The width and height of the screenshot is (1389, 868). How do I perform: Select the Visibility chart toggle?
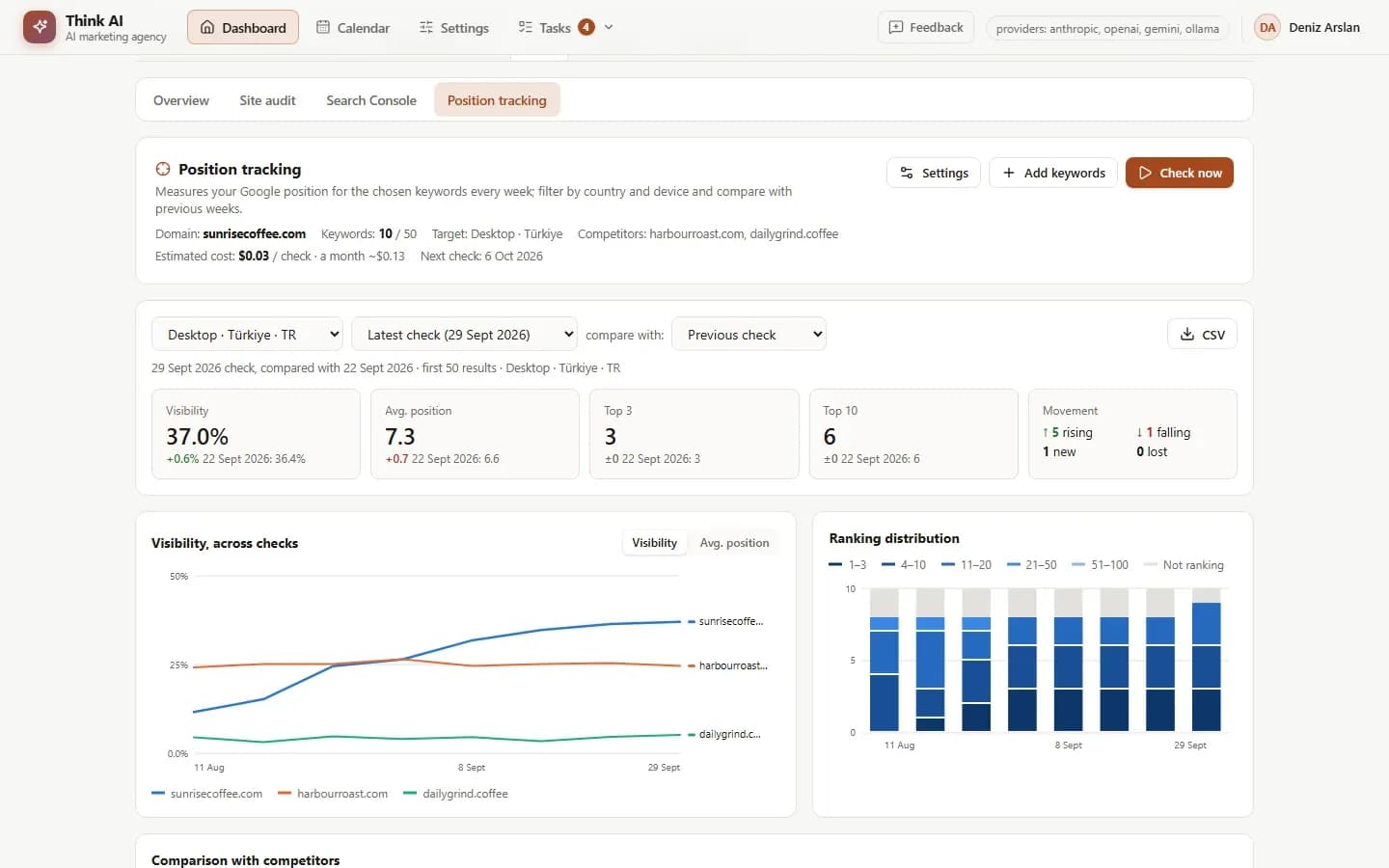tap(654, 543)
